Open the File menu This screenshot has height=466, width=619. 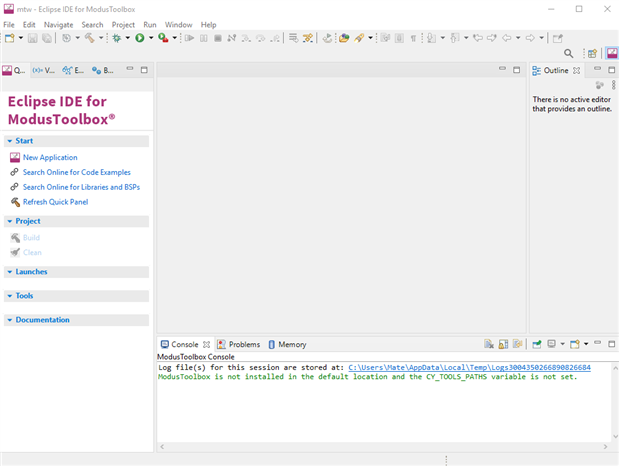9,24
